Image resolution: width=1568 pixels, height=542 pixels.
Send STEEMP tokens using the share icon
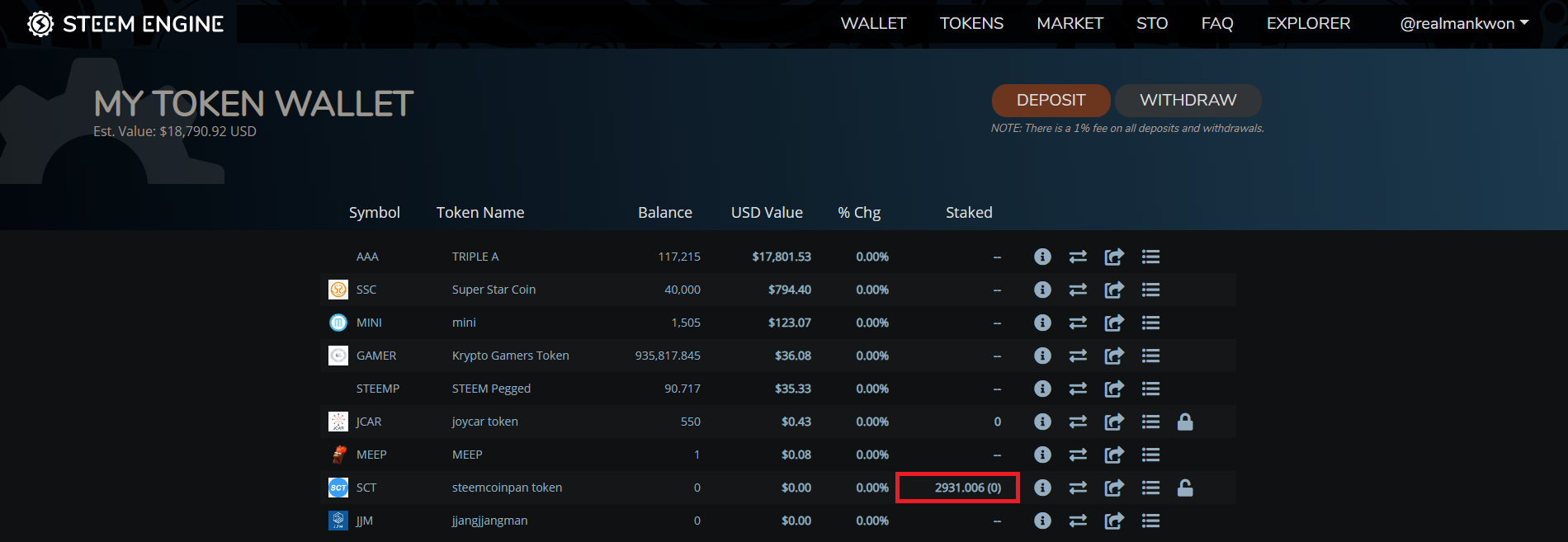pyautogui.click(x=1114, y=389)
